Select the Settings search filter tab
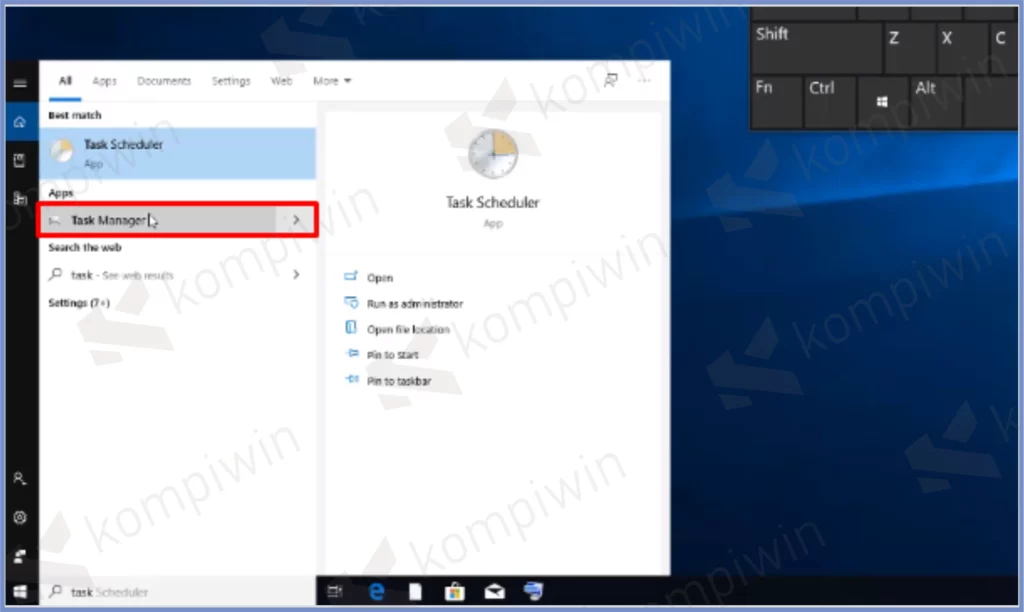This screenshot has height=612, width=1024. (231, 81)
